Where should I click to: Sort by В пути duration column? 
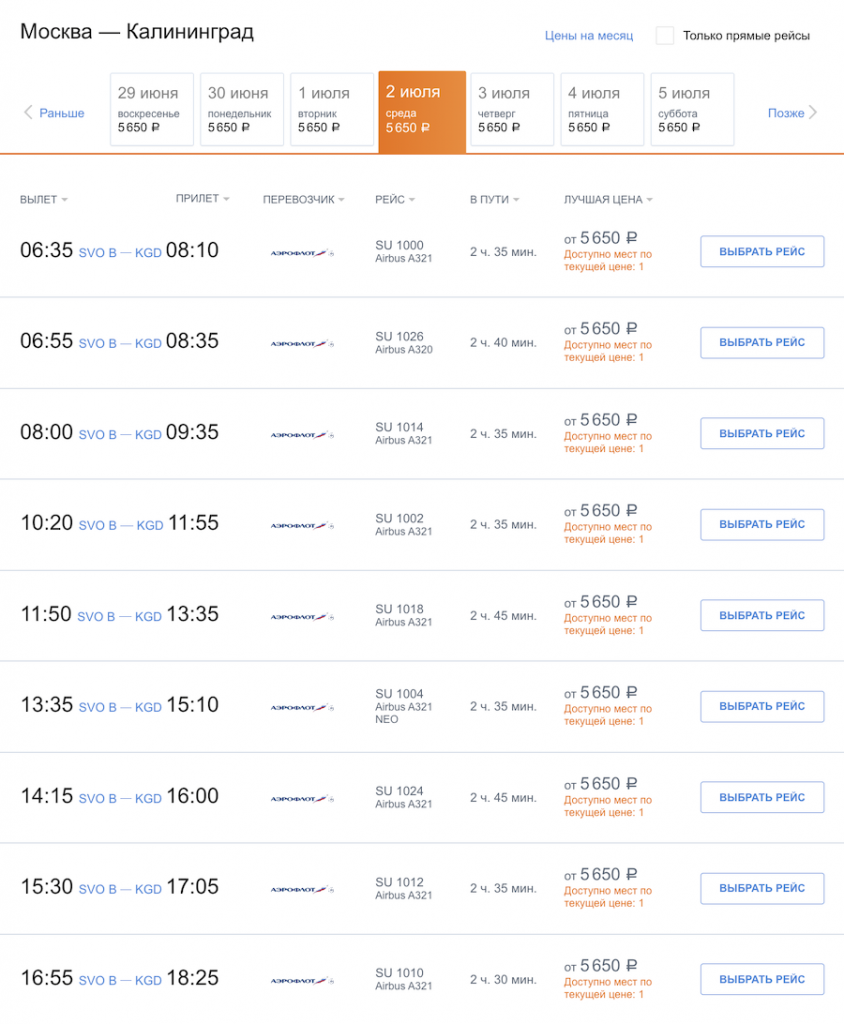coord(494,200)
